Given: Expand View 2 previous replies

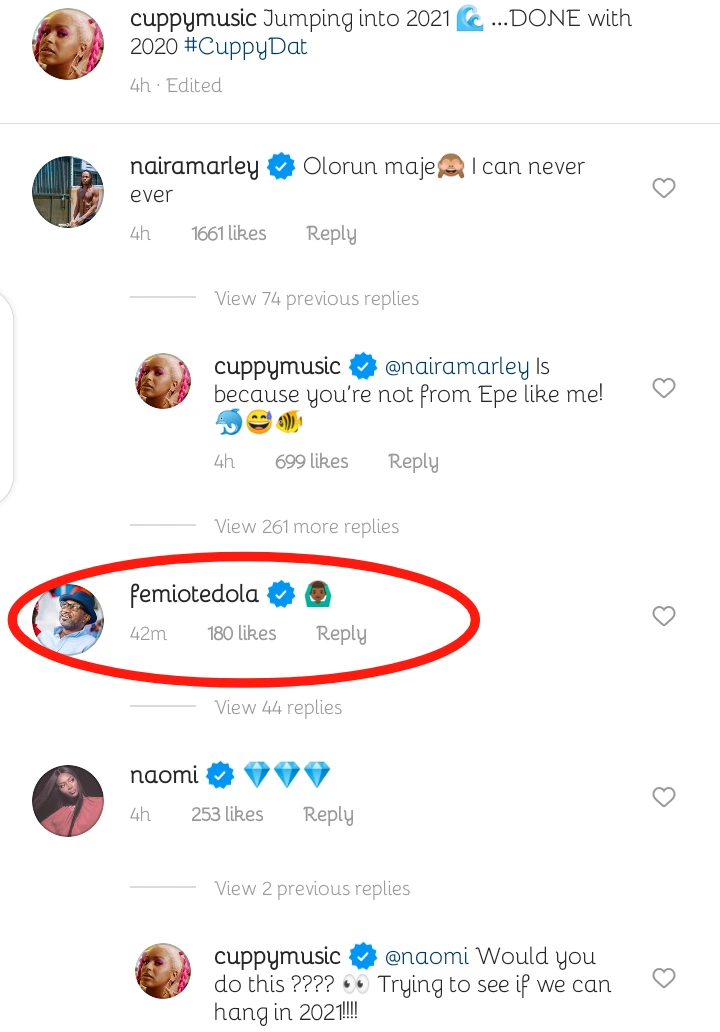Looking at the screenshot, I should click(x=312, y=888).
